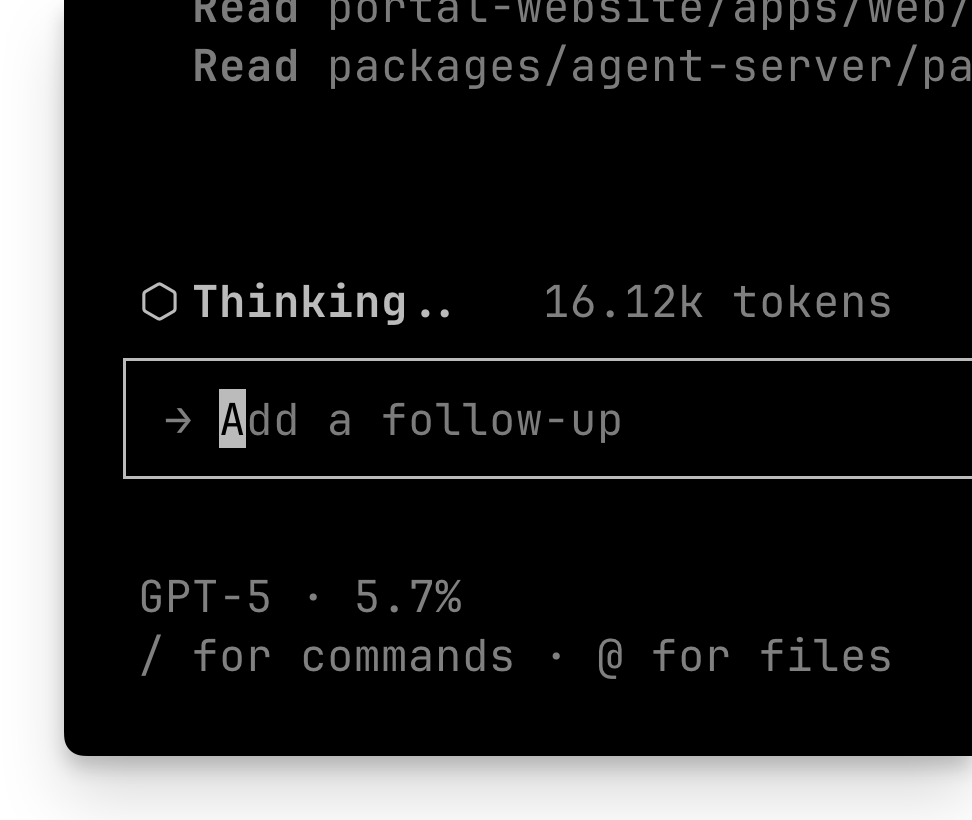Click the dot separator after GPT-5
The height and width of the screenshot is (820, 972).
pos(313,597)
